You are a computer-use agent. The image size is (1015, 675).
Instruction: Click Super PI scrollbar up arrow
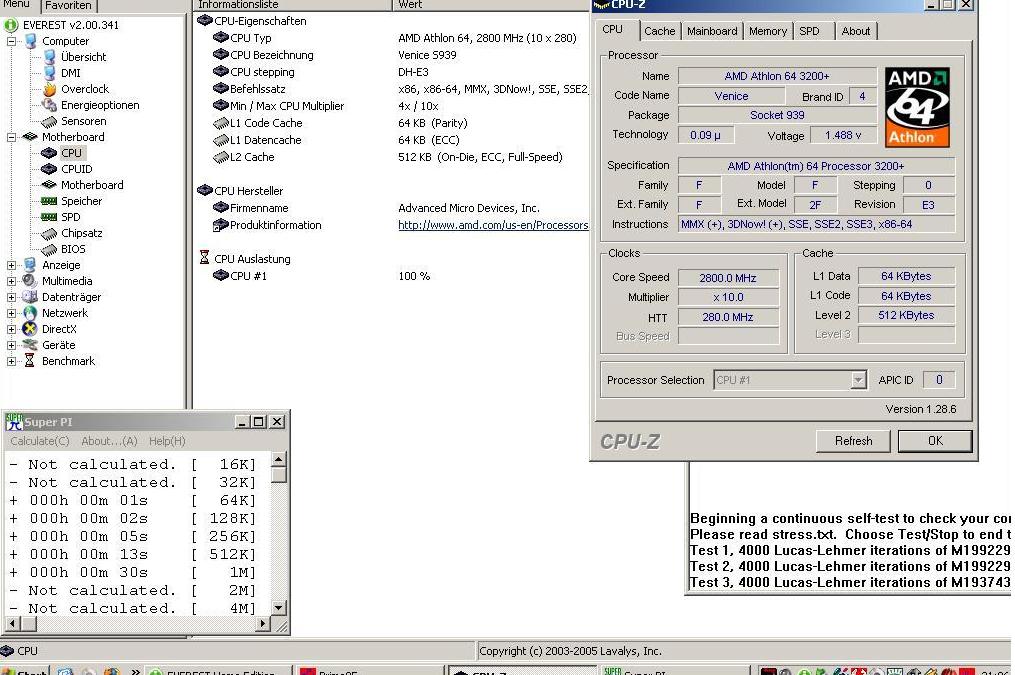278,459
